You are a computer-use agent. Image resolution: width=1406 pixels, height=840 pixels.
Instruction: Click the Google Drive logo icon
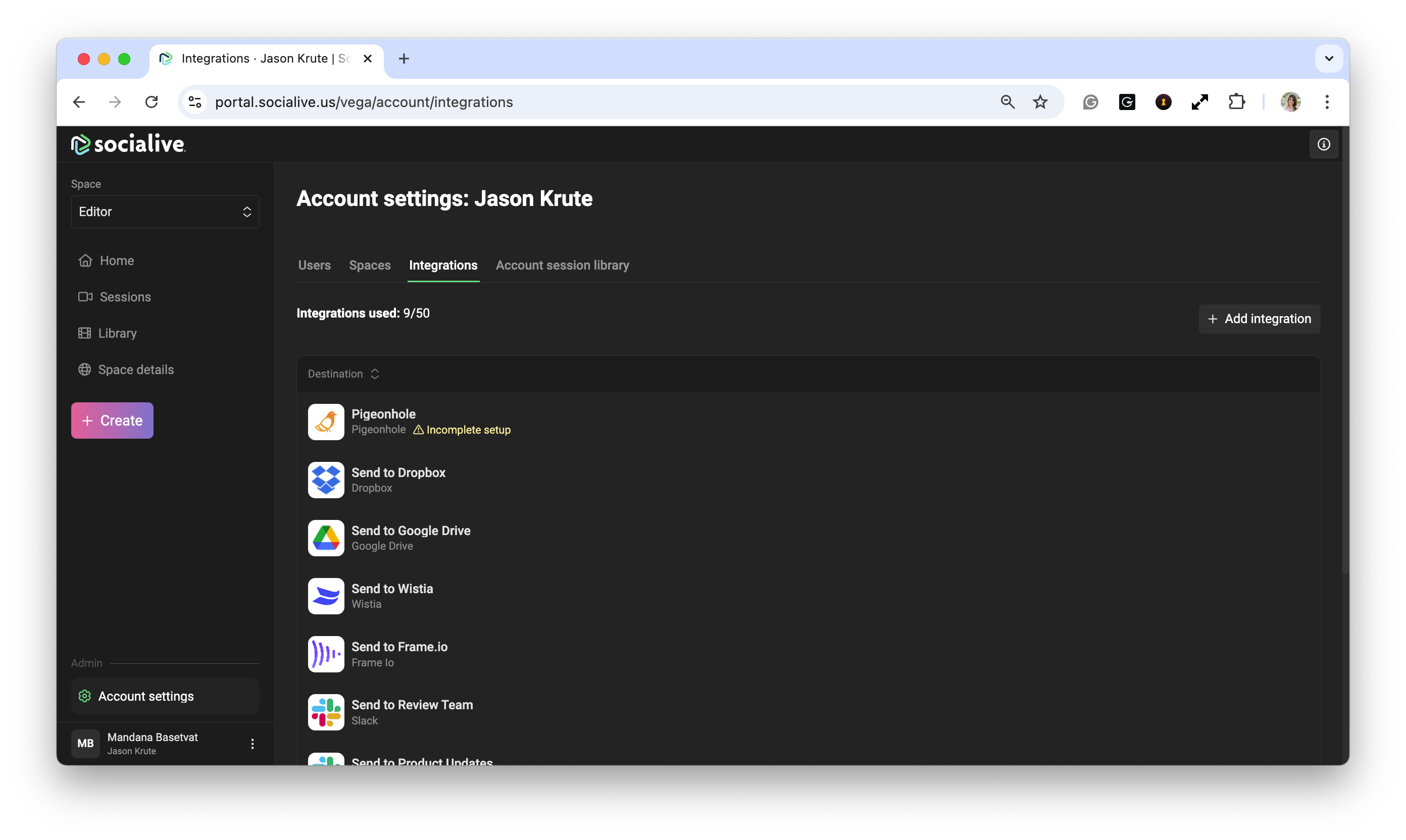click(326, 538)
